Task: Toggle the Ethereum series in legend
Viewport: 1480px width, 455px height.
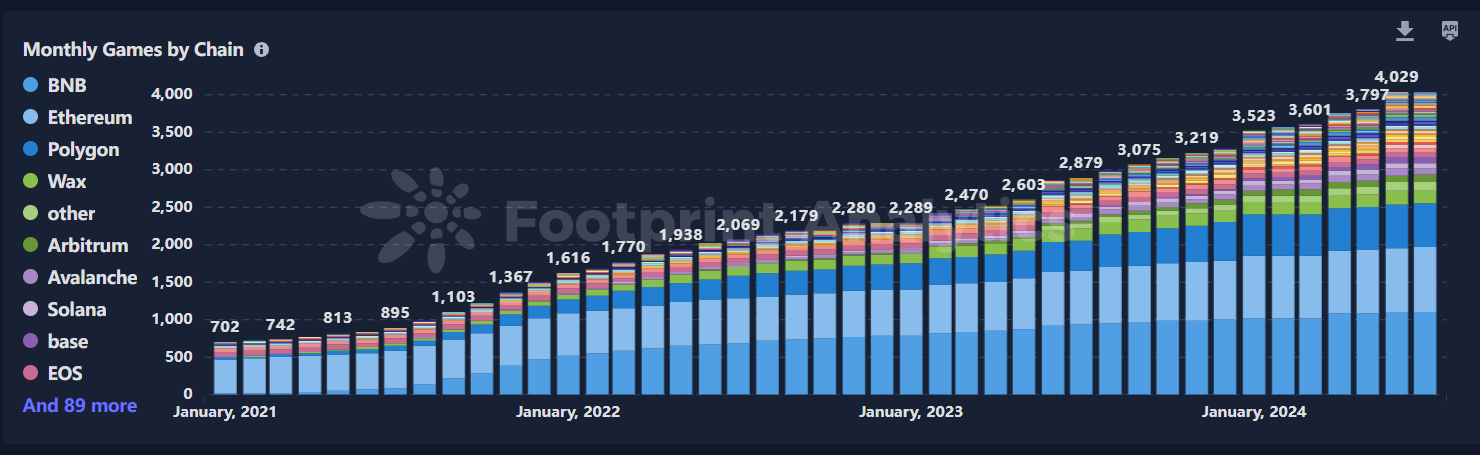Action: (x=89, y=118)
